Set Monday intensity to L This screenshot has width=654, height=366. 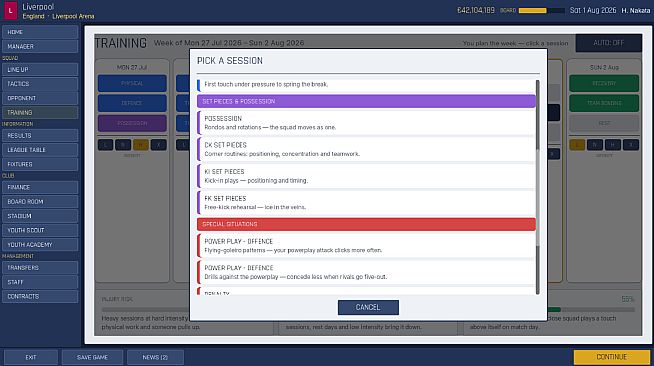coord(106,145)
